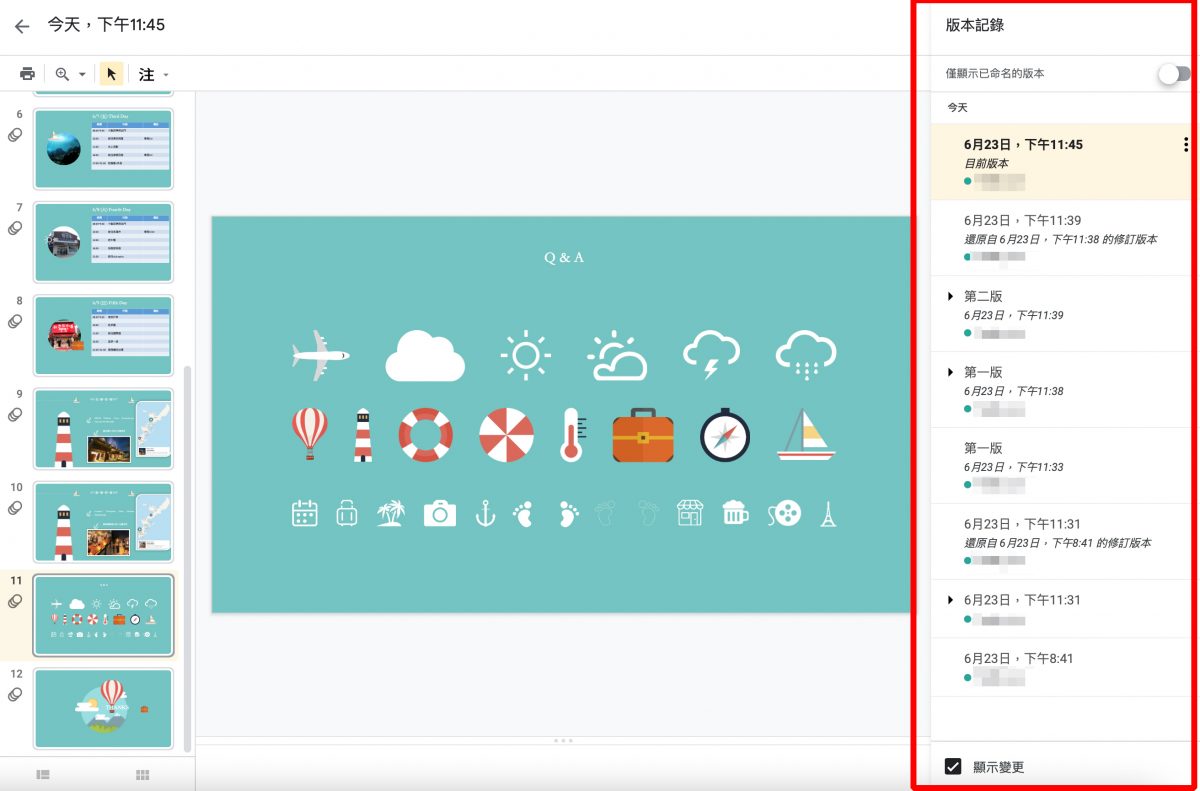Click the link icon beside slide 11

(x=15, y=601)
